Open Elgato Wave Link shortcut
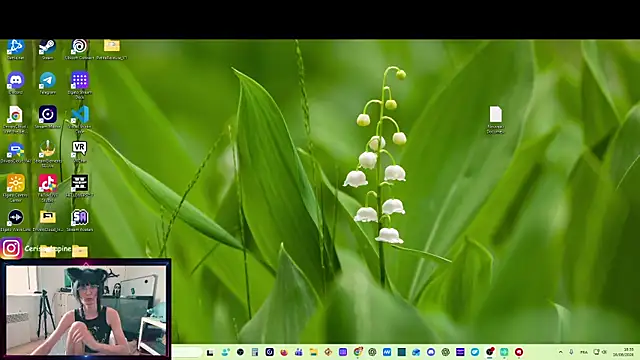This screenshot has width=640, height=360. pyautogui.click(x=16, y=220)
